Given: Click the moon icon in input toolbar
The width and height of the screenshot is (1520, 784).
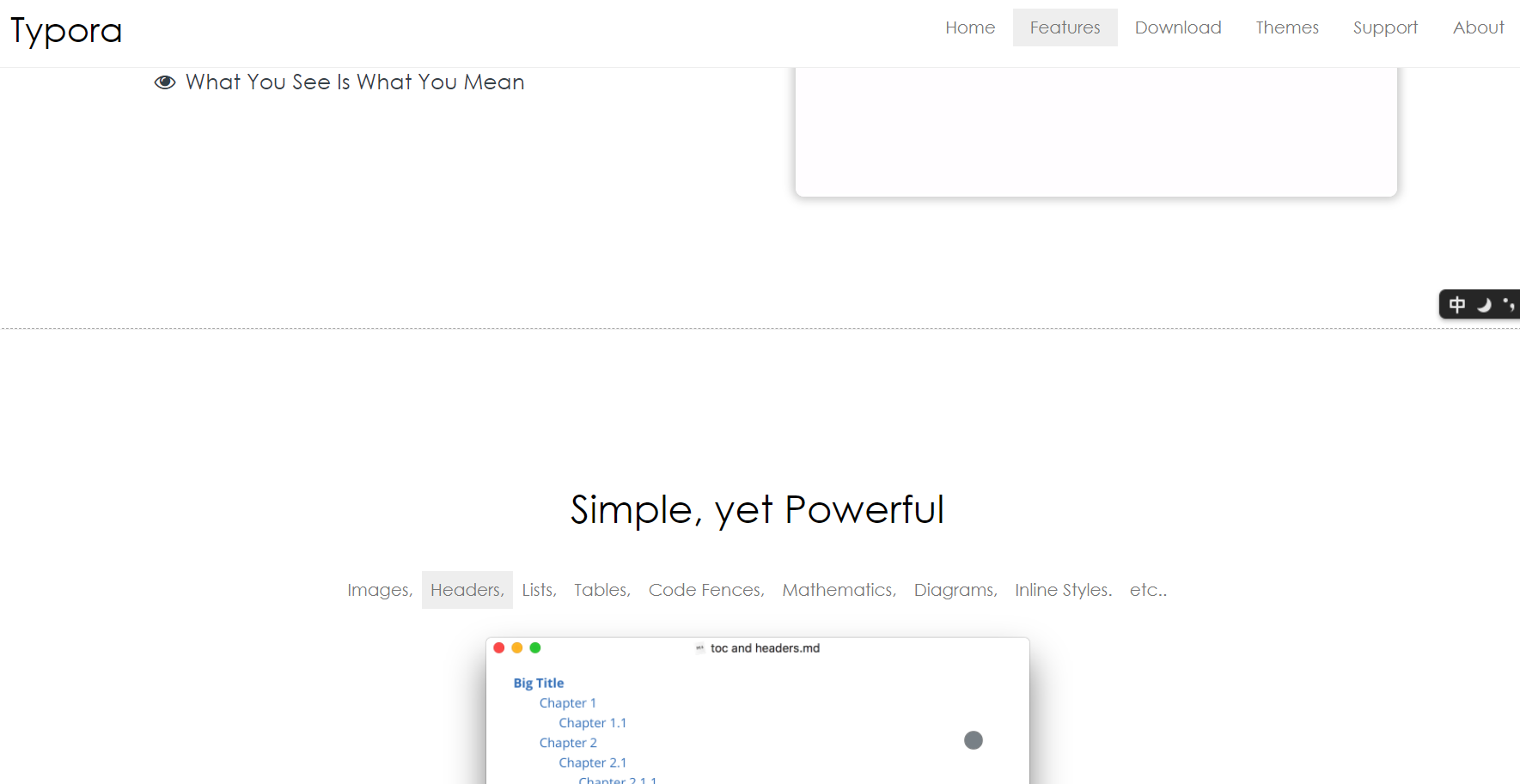Looking at the screenshot, I should click(x=1484, y=305).
